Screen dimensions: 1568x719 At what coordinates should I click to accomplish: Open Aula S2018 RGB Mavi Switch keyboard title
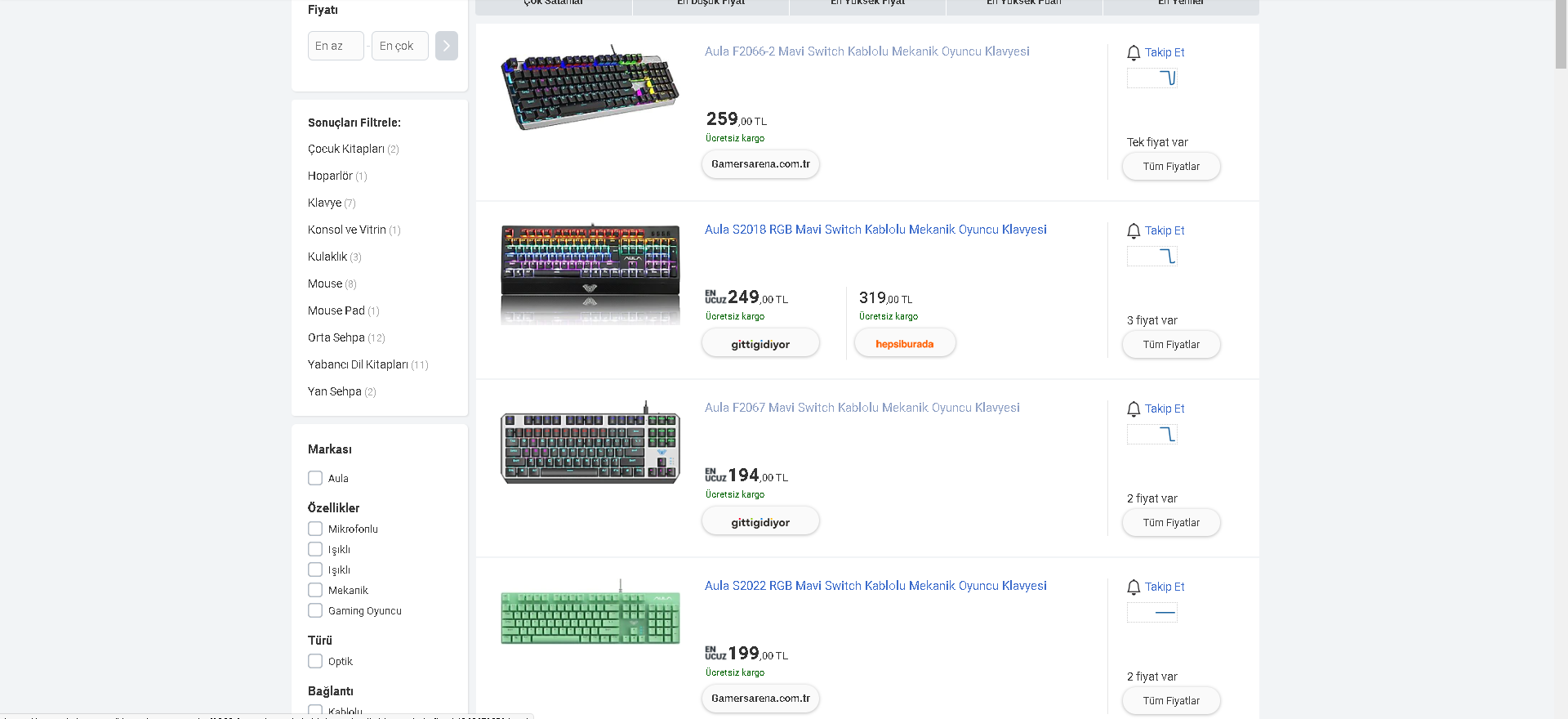click(x=875, y=230)
